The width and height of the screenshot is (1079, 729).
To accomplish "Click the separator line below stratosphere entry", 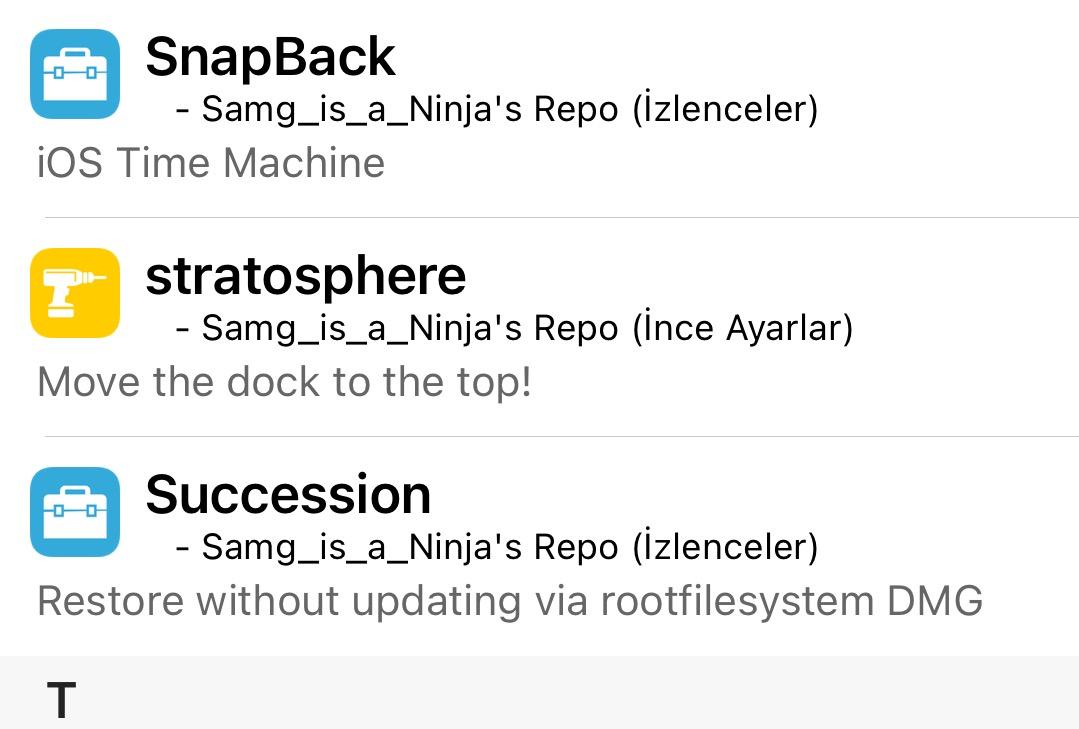I will (x=560, y=437).
